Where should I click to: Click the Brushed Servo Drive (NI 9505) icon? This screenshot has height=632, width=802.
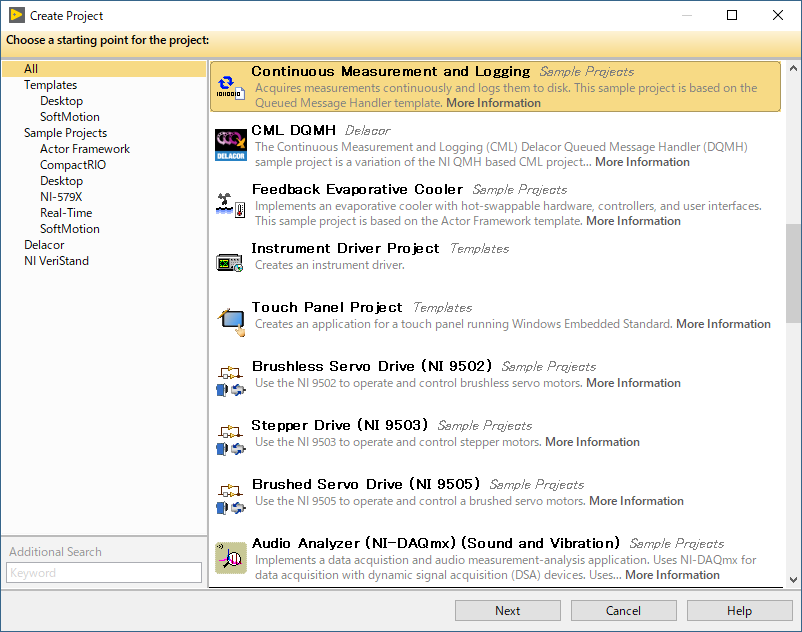click(x=231, y=499)
